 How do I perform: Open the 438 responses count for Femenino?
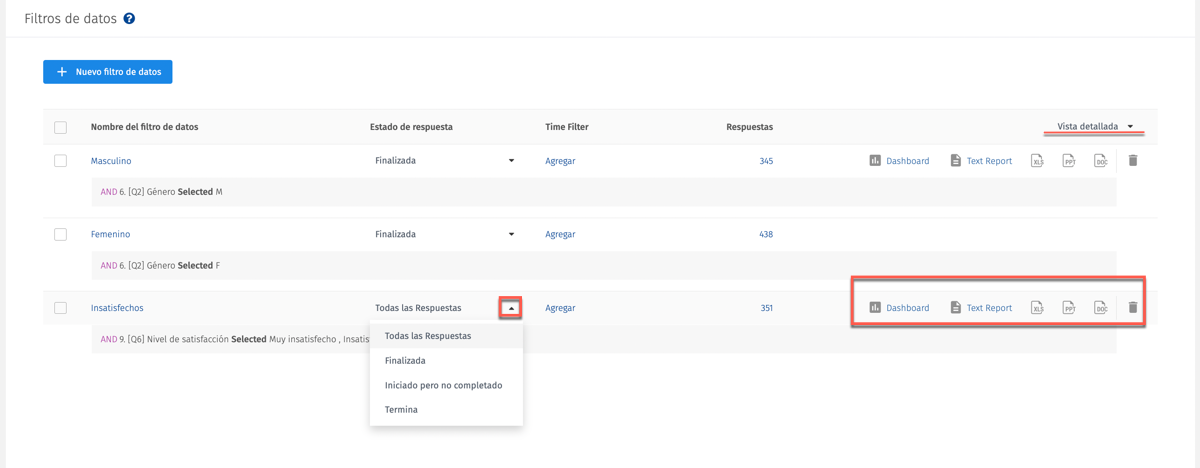(x=766, y=234)
